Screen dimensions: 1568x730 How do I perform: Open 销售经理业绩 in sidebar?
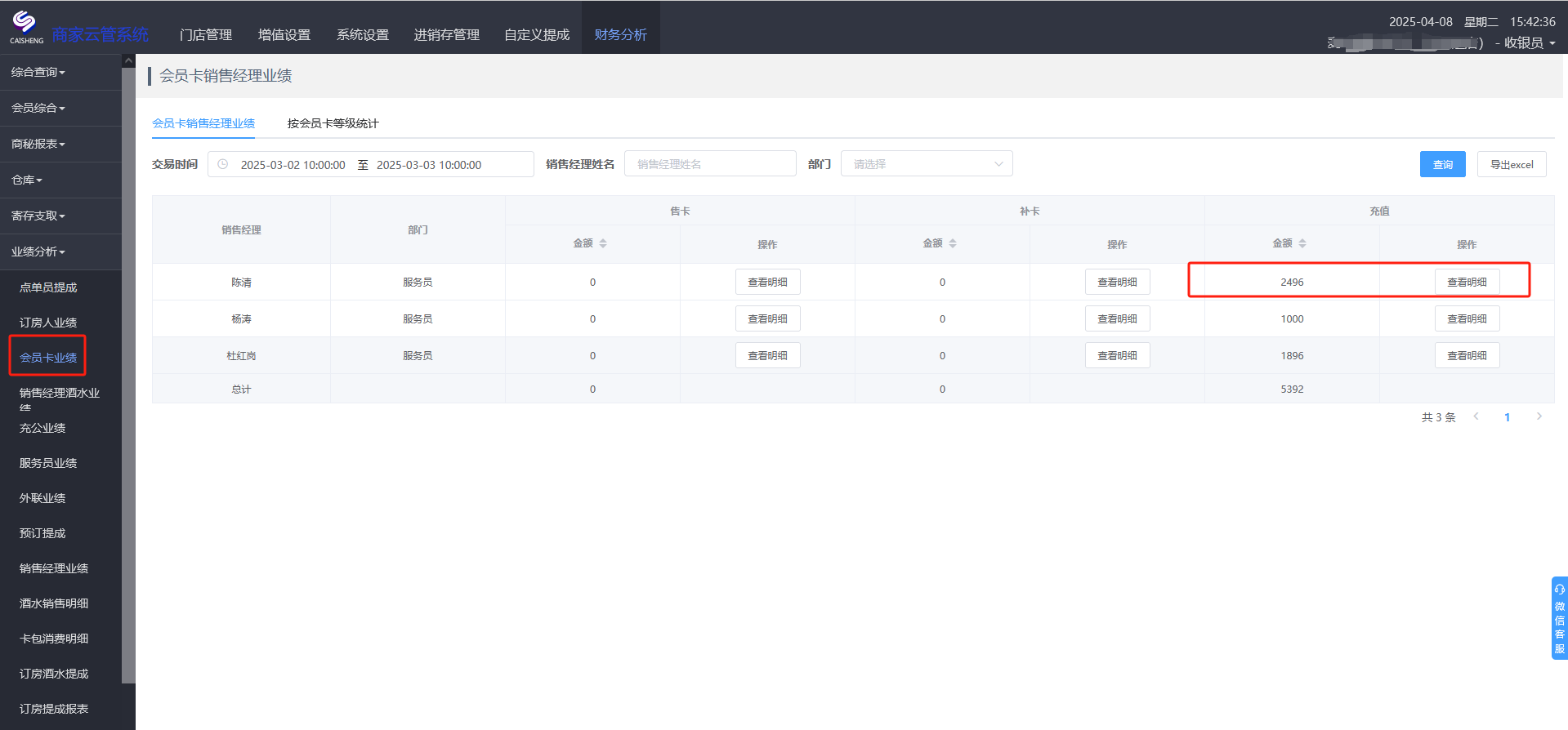(x=54, y=568)
